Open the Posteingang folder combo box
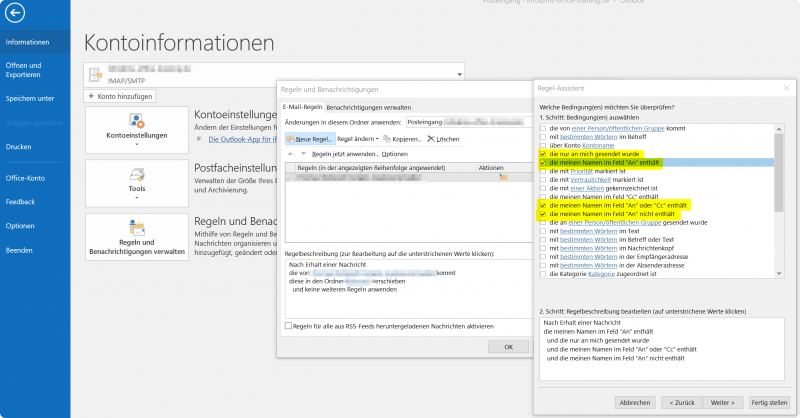Screen dimensions: 800x418 [468, 122]
